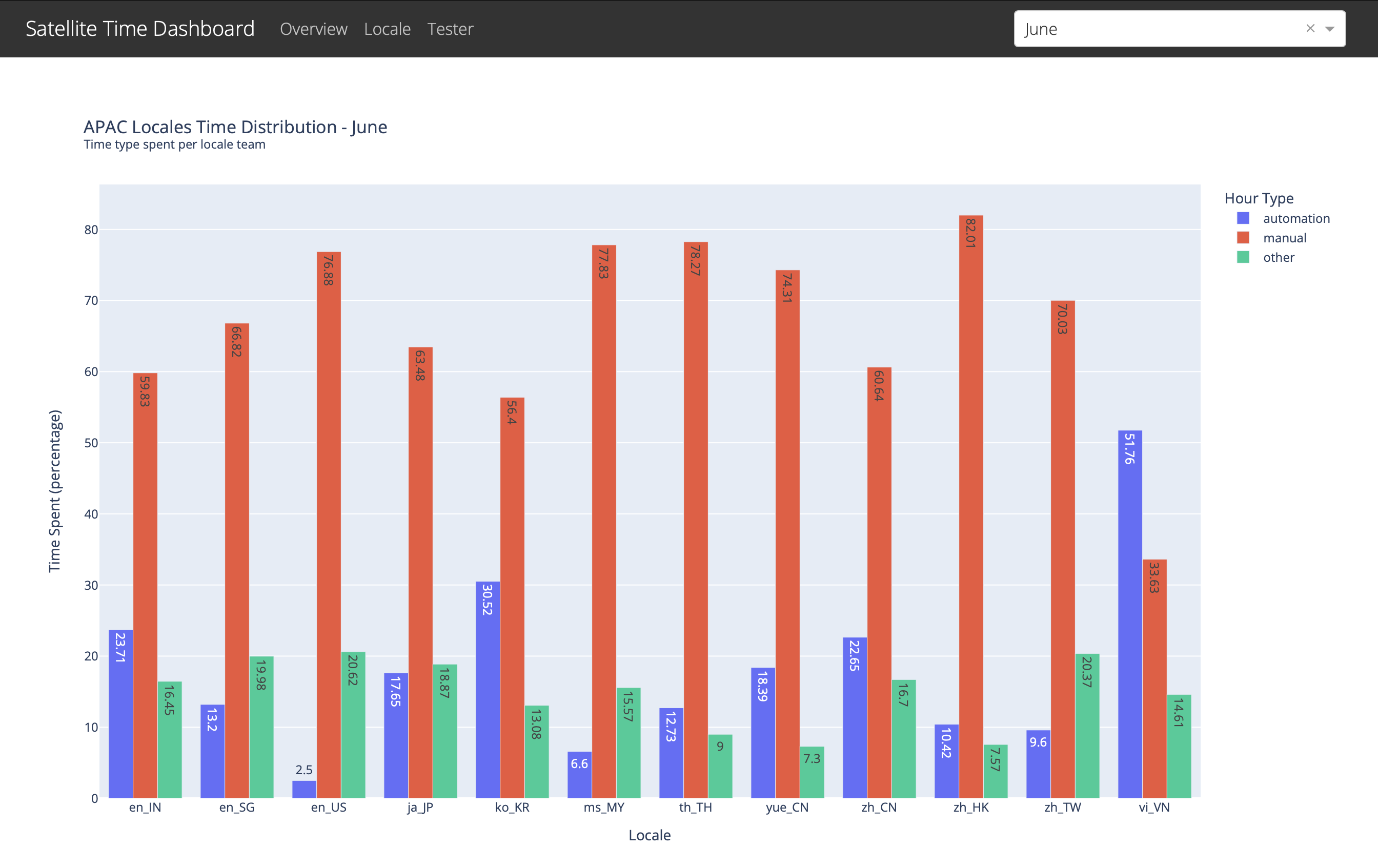Image resolution: width=1378 pixels, height=868 pixels.
Task: Click the en_US automation bar 2.5
Action: point(305,789)
